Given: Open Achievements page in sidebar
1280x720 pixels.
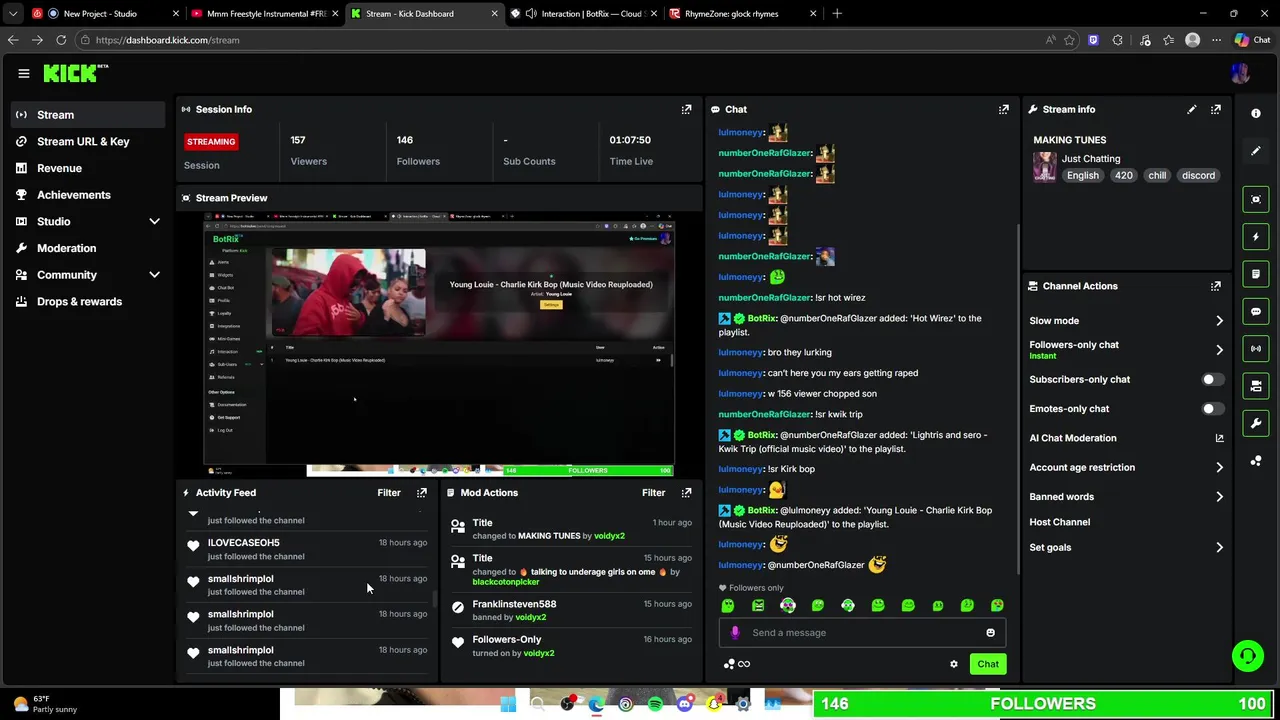Looking at the screenshot, I should coord(88,194).
